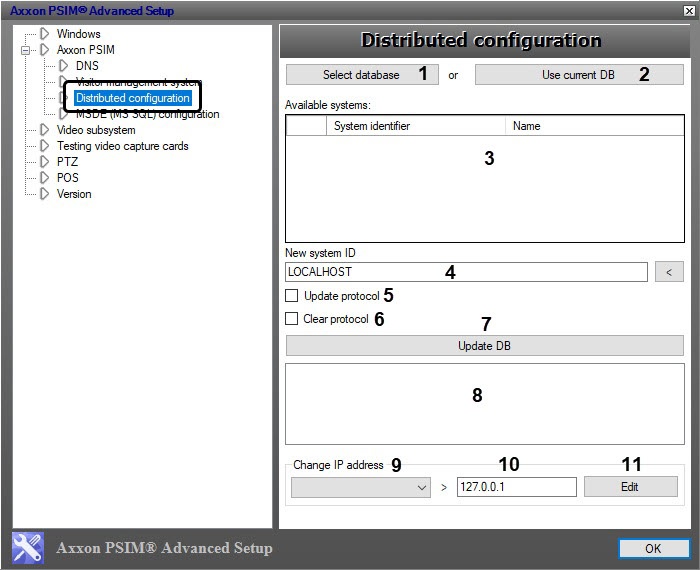Image resolution: width=700 pixels, height=570 pixels.
Task: Select Windows in the tree
Action: click(x=79, y=34)
